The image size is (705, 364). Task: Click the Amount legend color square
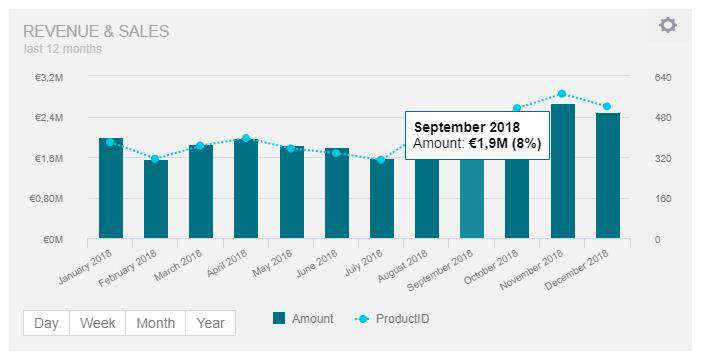coord(279,319)
